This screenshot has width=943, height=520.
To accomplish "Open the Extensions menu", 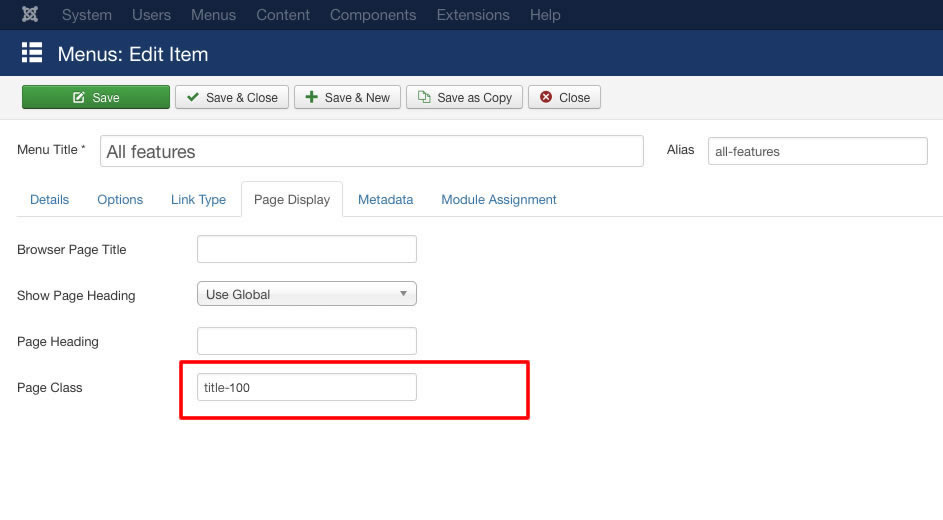I will tap(473, 15).
